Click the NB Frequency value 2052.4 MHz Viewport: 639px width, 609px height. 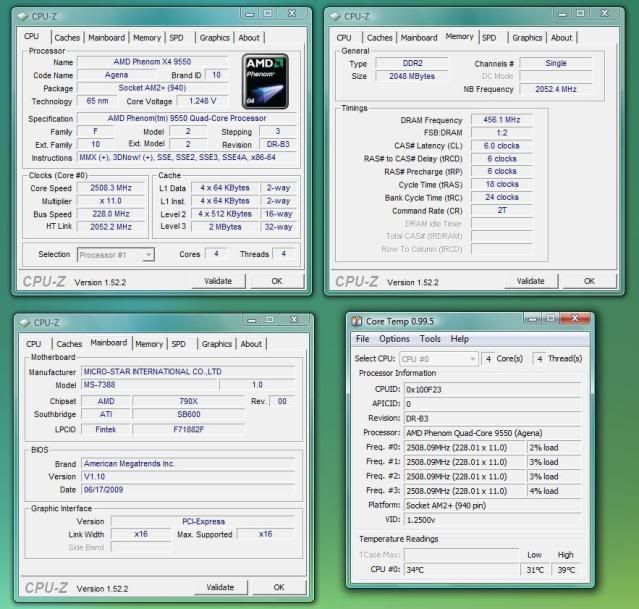coord(556,89)
